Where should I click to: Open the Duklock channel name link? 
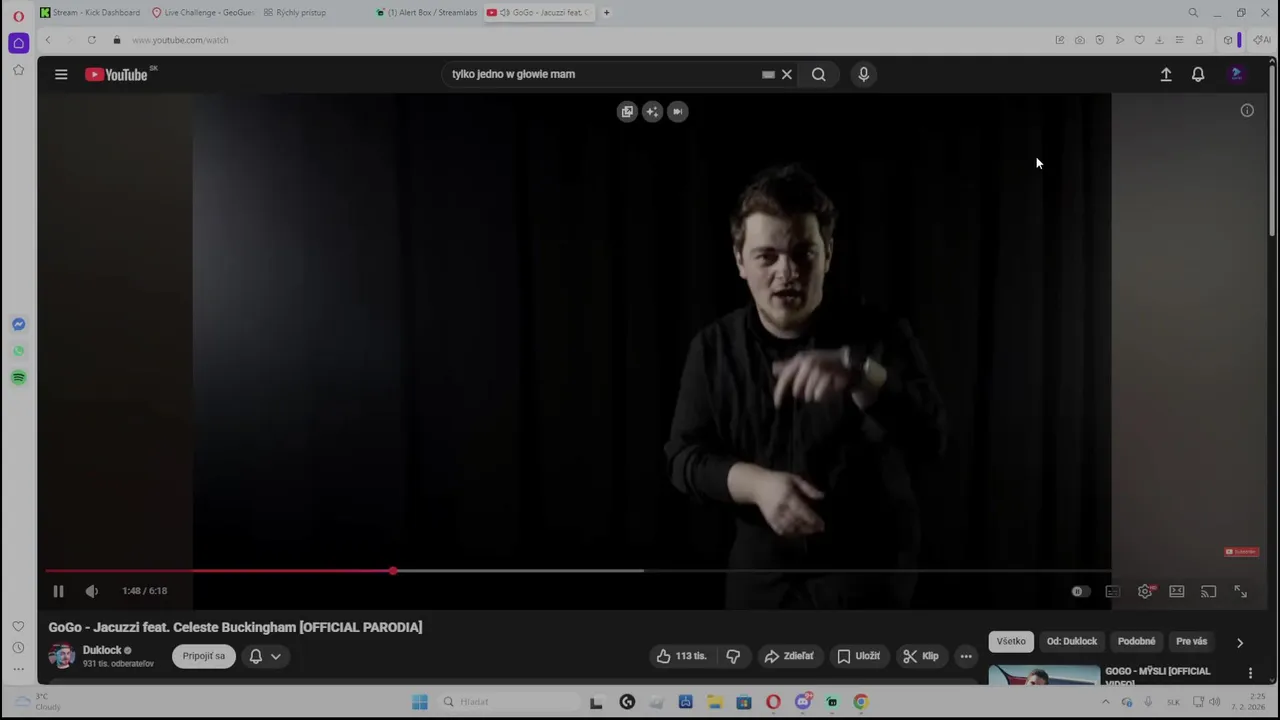coord(102,650)
